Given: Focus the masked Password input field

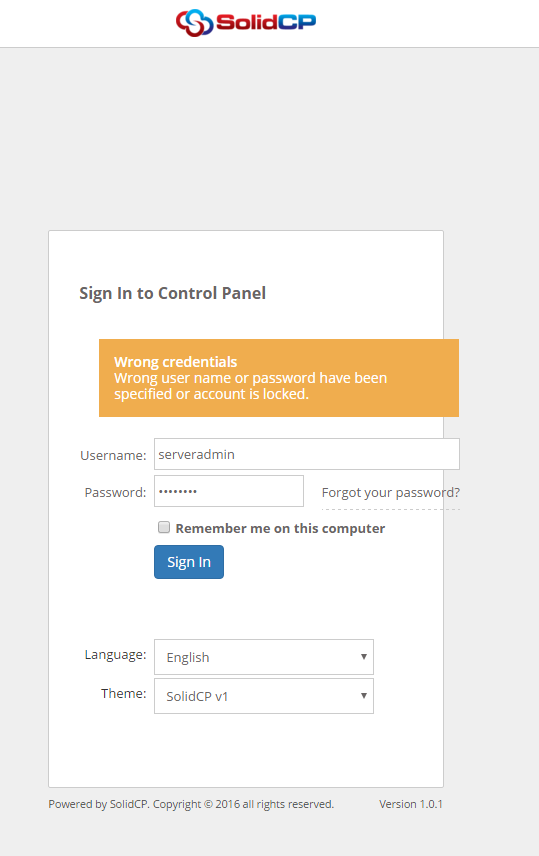Looking at the screenshot, I should (229, 491).
